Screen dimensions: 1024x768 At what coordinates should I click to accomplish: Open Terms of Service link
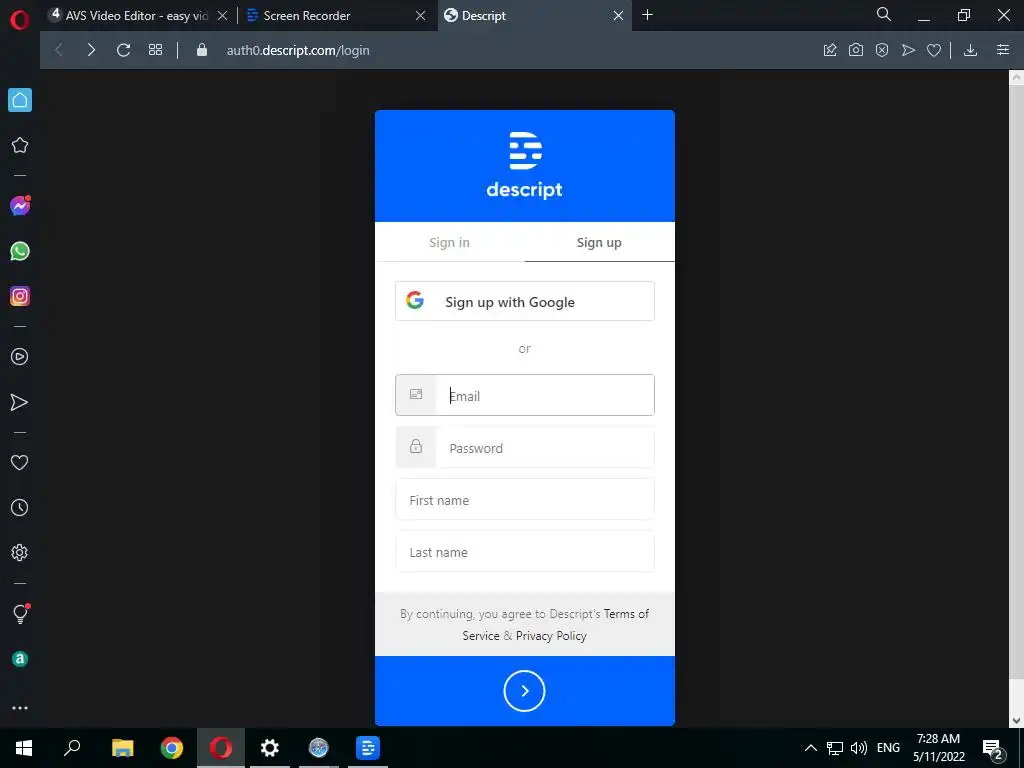(556, 624)
